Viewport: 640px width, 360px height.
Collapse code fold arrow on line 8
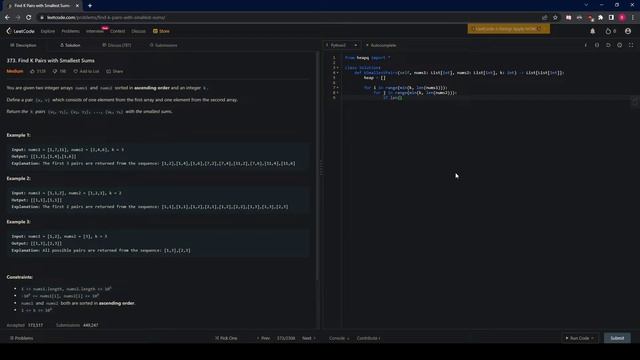pyautogui.click(x=338, y=93)
